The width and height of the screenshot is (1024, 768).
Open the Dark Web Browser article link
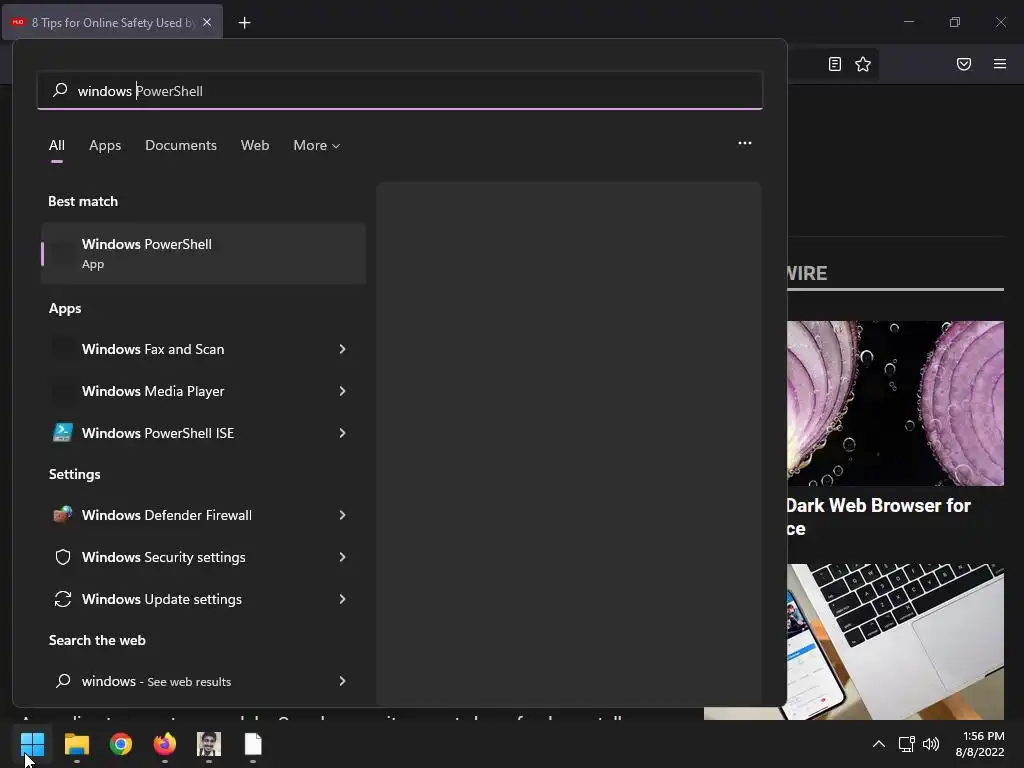[878, 517]
